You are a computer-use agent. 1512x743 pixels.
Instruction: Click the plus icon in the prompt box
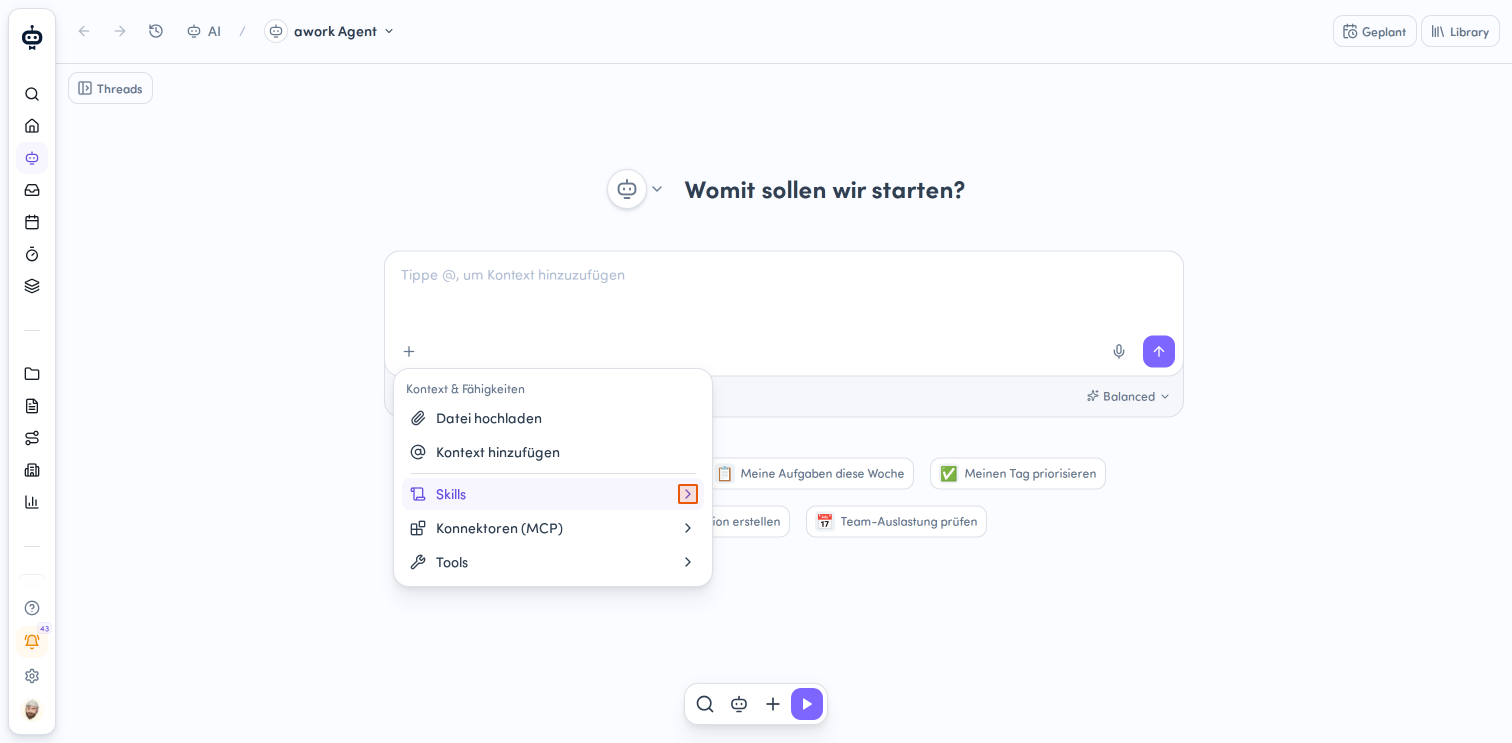click(409, 351)
